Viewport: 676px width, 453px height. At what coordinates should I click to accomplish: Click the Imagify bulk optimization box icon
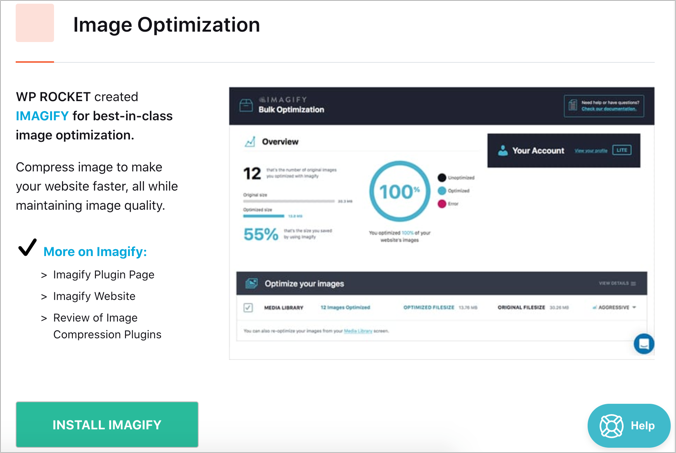[245, 105]
